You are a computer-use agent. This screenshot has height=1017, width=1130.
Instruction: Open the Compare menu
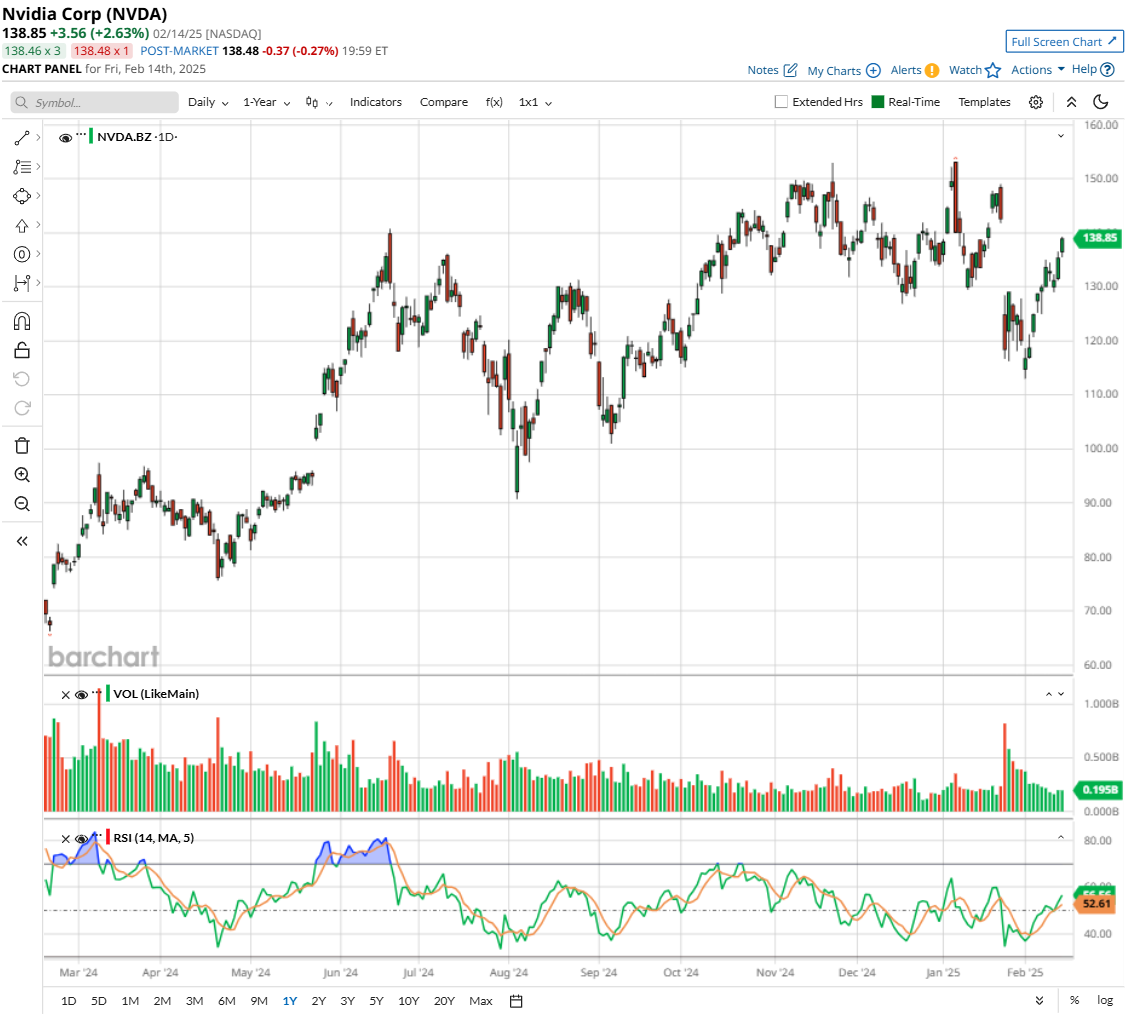pos(444,102)
